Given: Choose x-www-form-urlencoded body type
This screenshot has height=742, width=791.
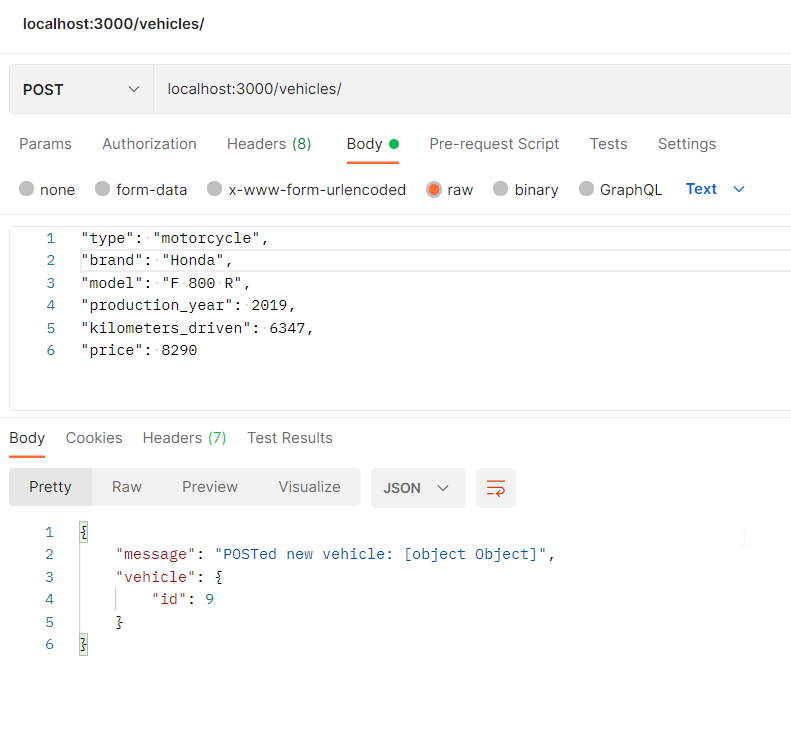Looking at the screenshot, I should pyautogui.click(x=214, y=189).
